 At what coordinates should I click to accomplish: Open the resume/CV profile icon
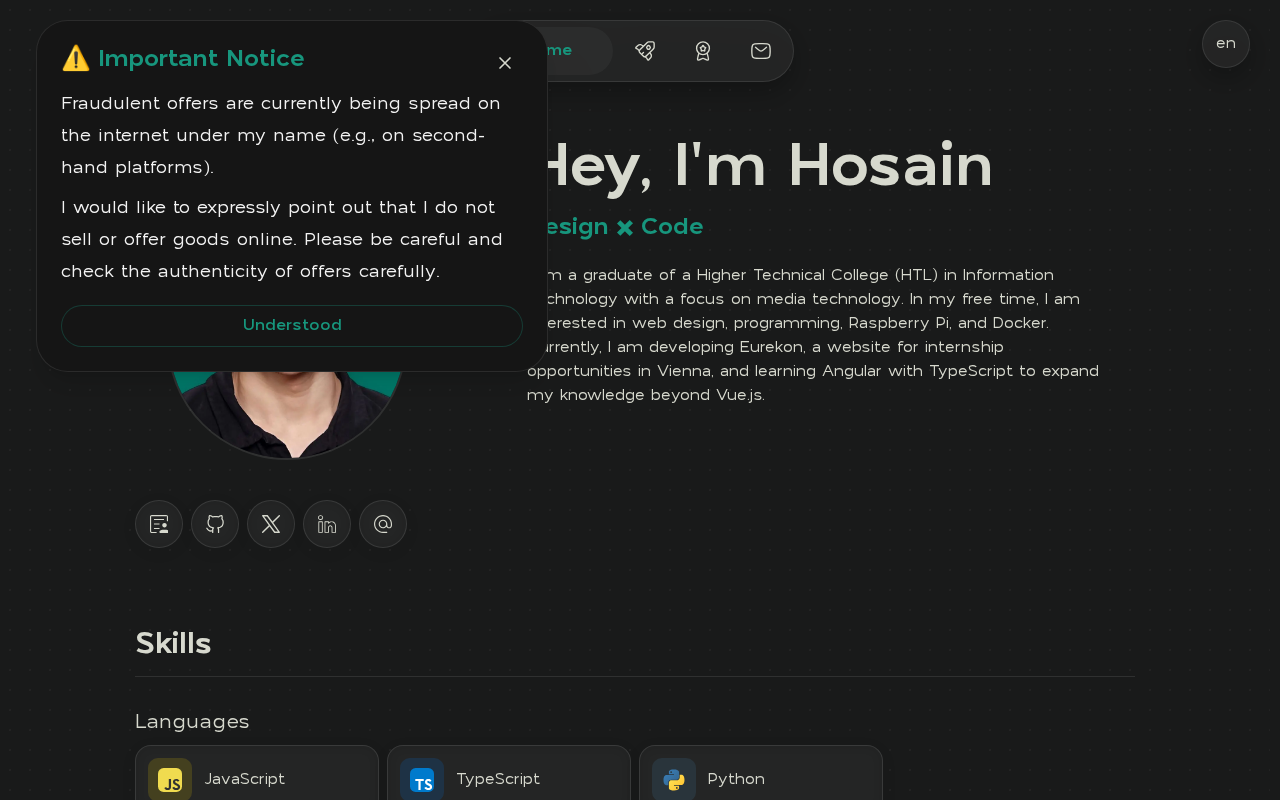(159, 524)
